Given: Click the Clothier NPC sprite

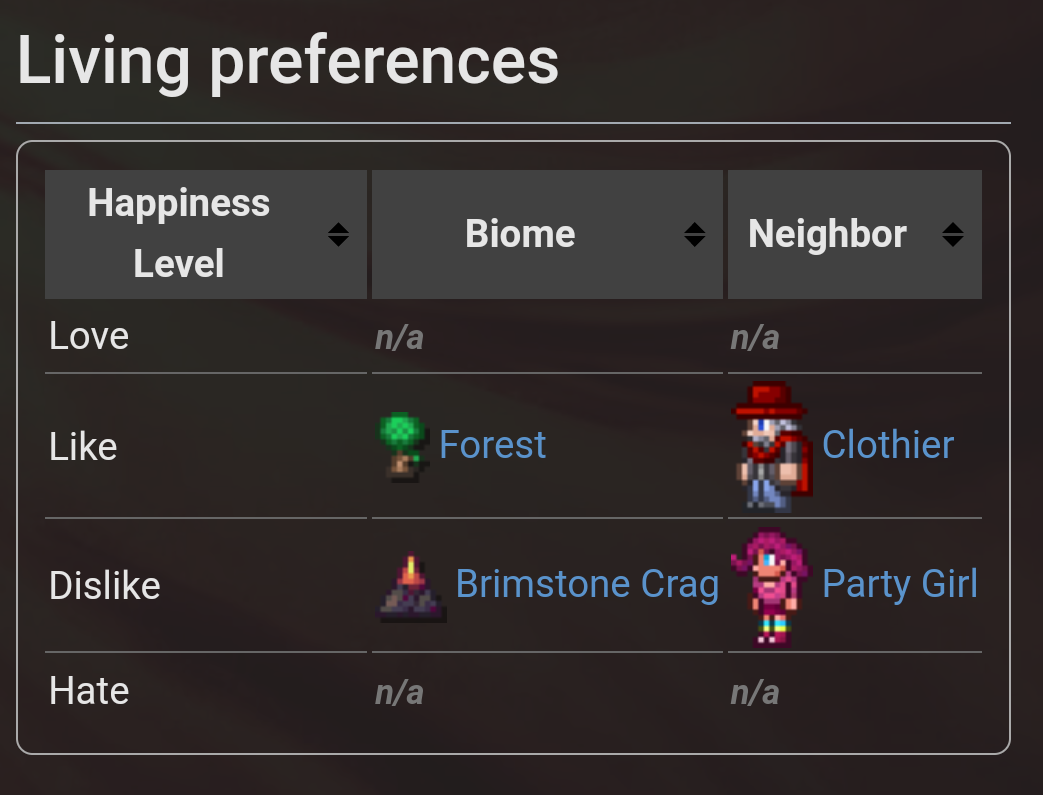Looking at the screenshot, I should (772, 446).
